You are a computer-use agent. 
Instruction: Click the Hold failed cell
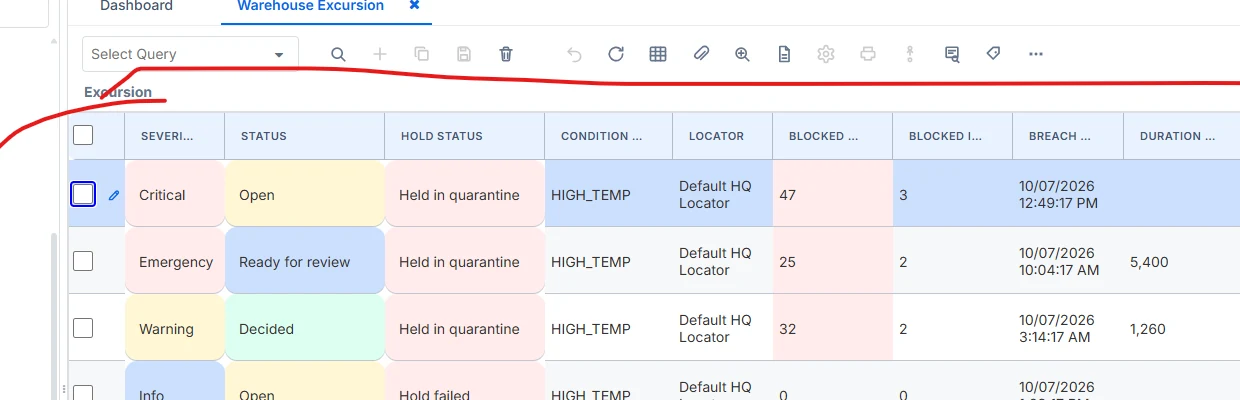[465, 381]
